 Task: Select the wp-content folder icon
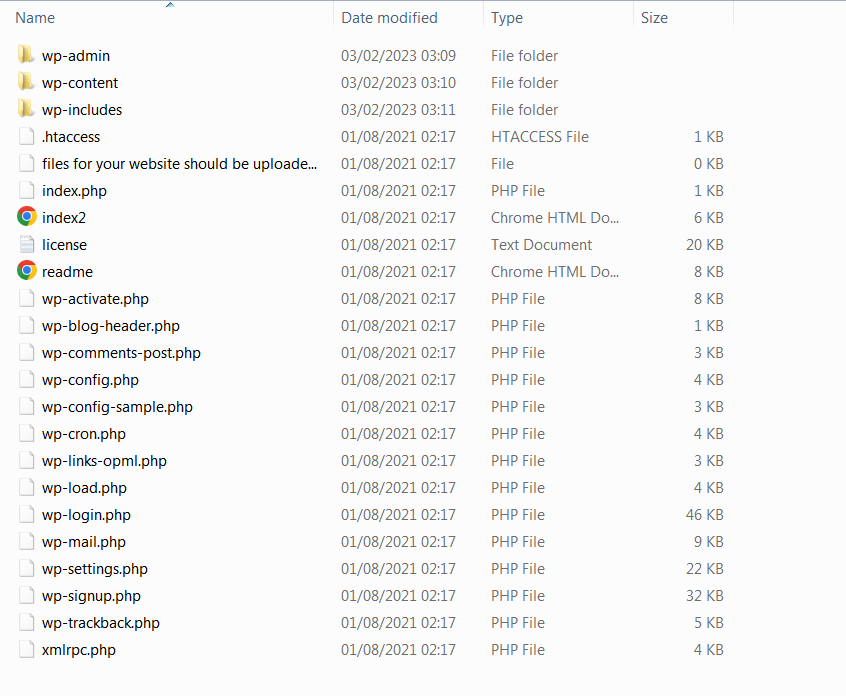[26, 83]
